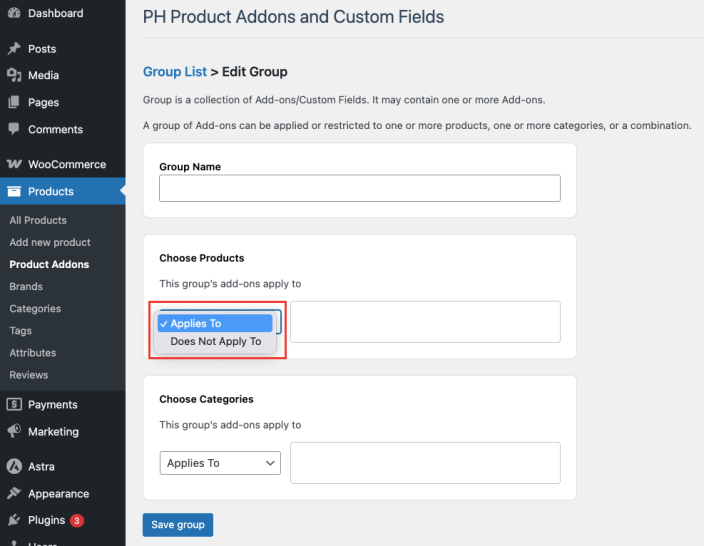Image resolution: width=704 pixels, height=546 pixels.
Task: Click the WooCommerce logo icon
Action: pos(14,164)
